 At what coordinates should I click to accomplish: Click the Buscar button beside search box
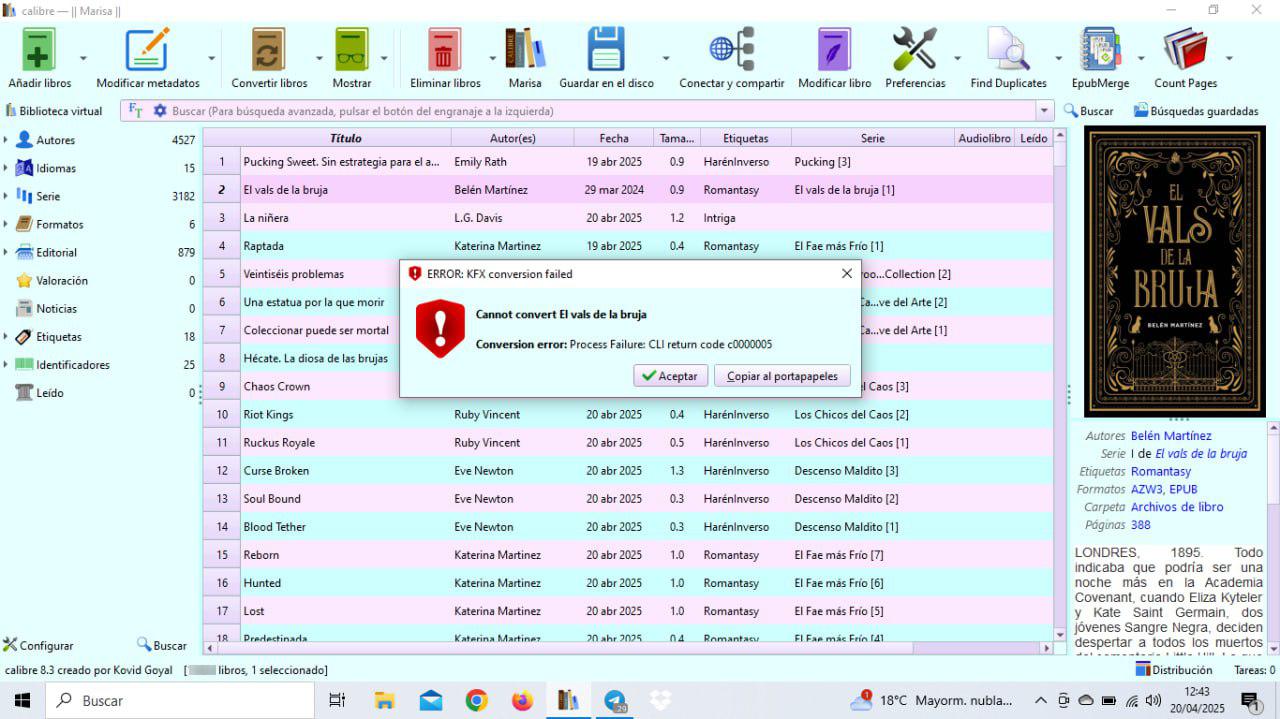coord(1088,111)
